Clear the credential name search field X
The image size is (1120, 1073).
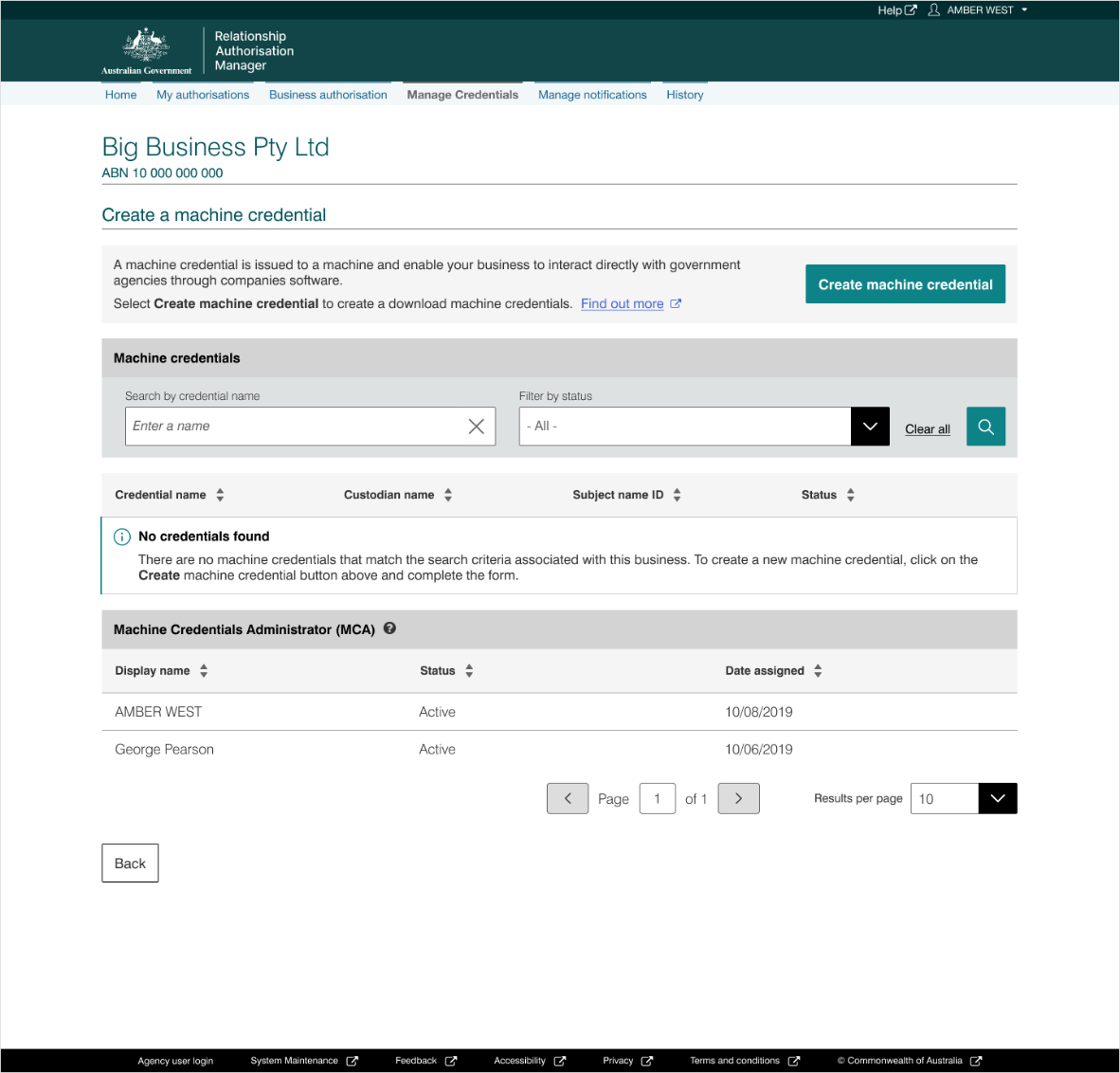point(476,427)
